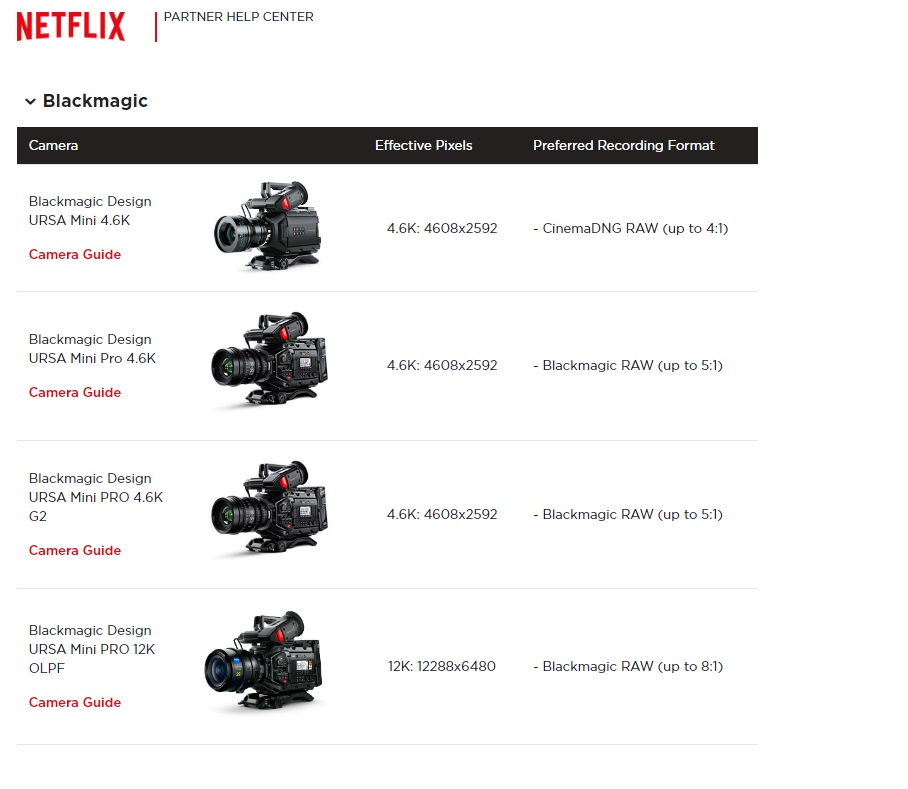This screenshot has width=908, height=789.
Task: Select the Blackmagic RAW up to 8:1 entry
Action: coord(628,666)
